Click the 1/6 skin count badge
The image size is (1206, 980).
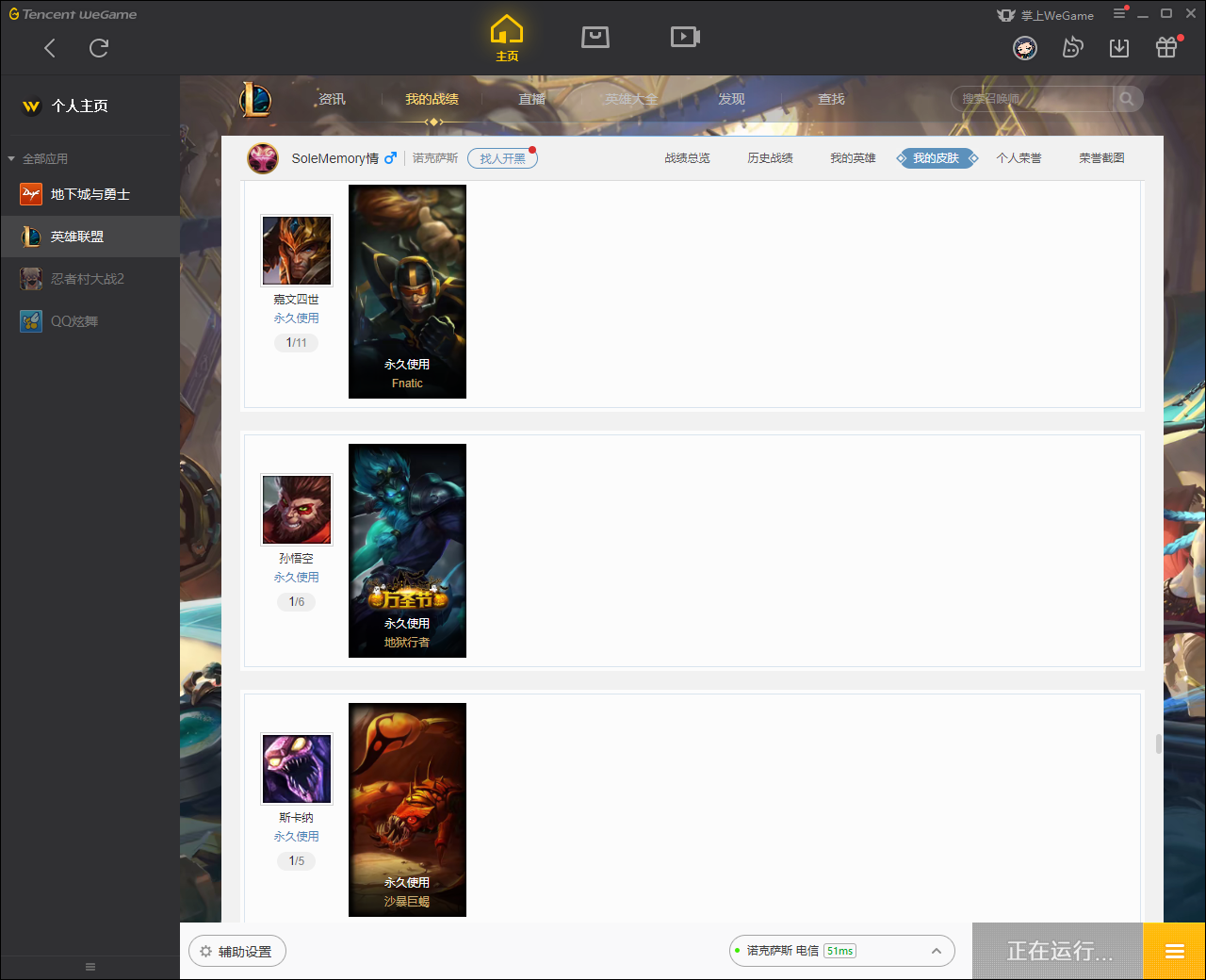(297, 602)
